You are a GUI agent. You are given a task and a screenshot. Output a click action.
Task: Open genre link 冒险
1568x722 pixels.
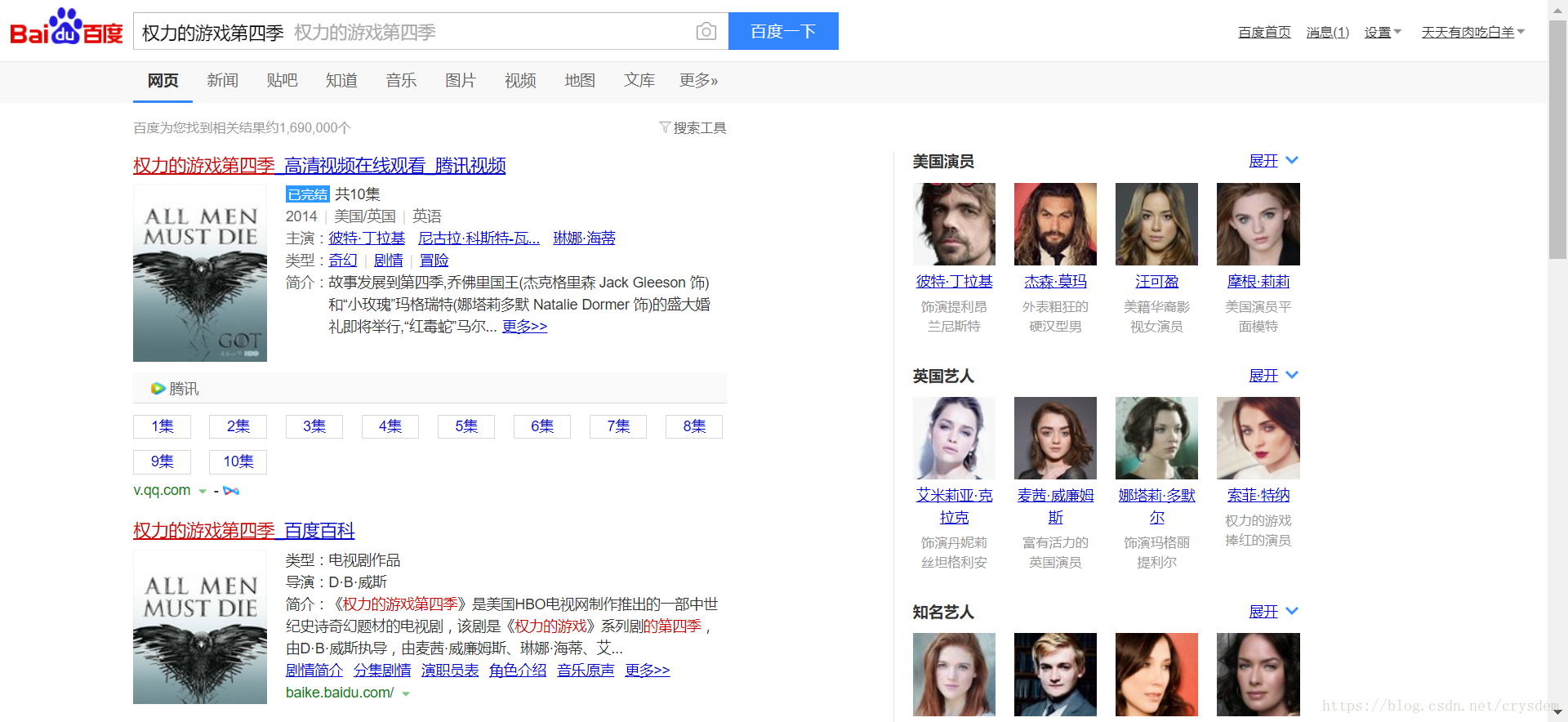(434, 260)
